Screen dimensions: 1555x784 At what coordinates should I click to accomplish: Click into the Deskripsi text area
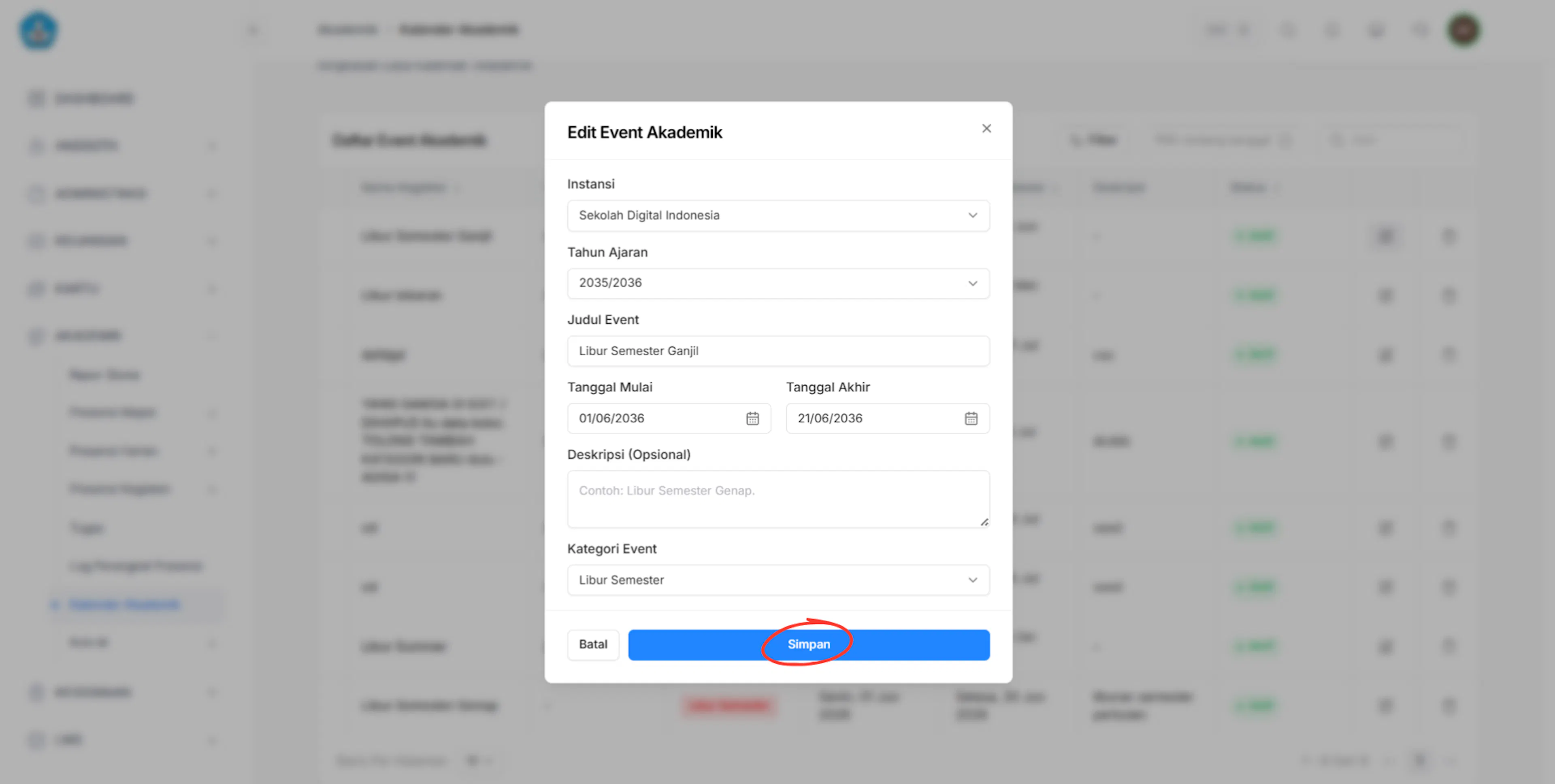[778, 499]
